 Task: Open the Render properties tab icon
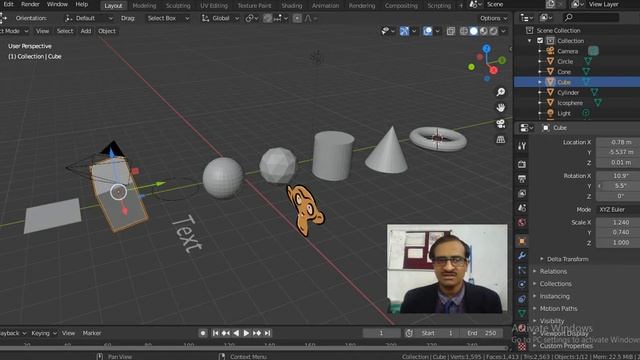[x=522, y=164]
